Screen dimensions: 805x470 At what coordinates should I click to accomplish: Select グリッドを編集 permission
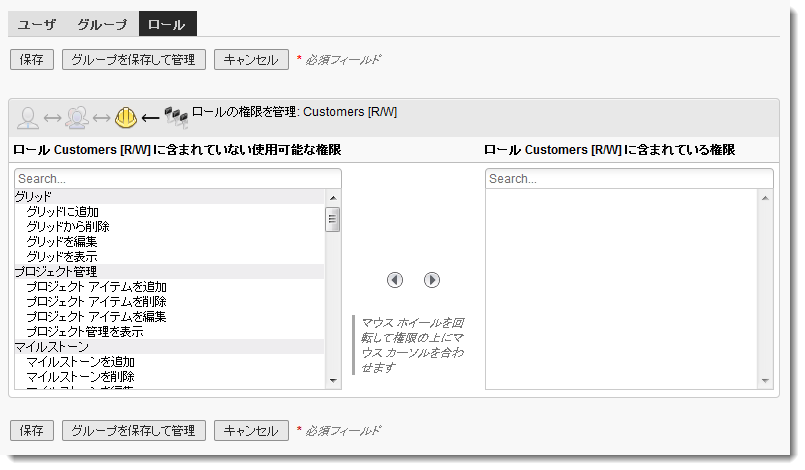pyautogui.click(x=169, y=241)
